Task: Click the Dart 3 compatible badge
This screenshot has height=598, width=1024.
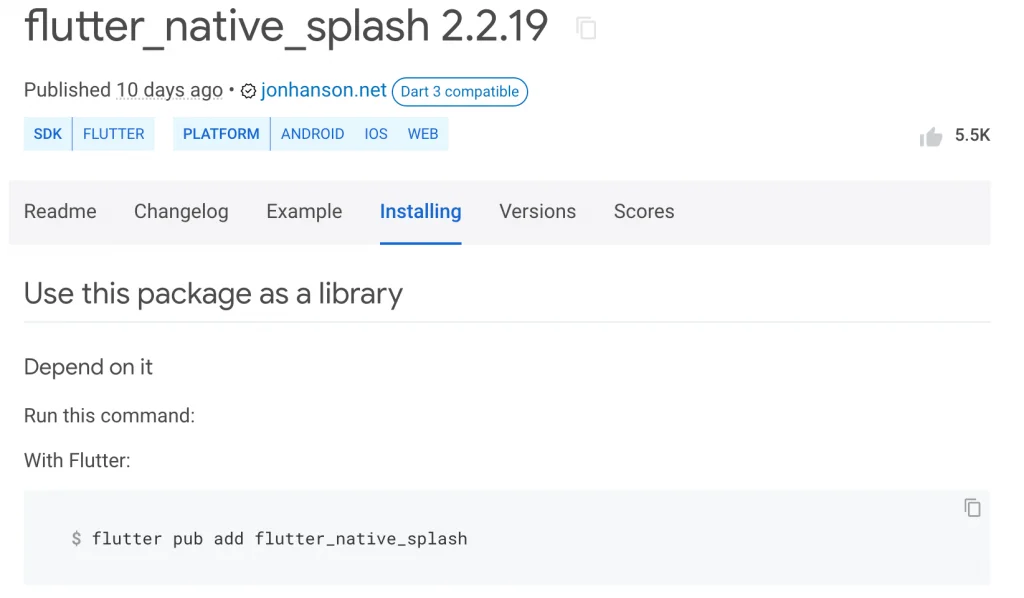Action: pos(459,91)
